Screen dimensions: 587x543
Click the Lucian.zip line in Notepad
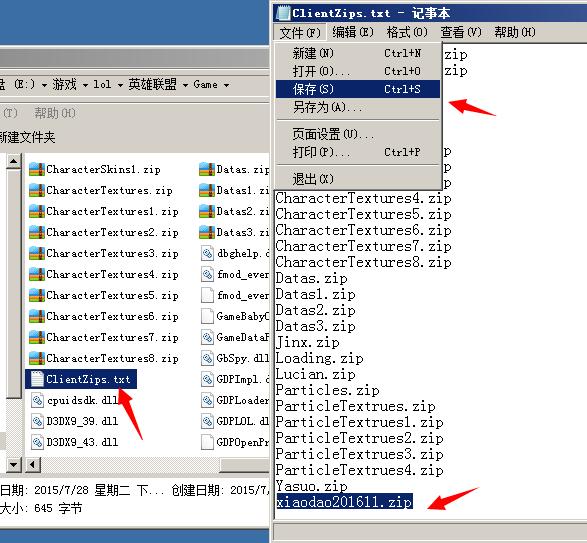click(315, 374)
